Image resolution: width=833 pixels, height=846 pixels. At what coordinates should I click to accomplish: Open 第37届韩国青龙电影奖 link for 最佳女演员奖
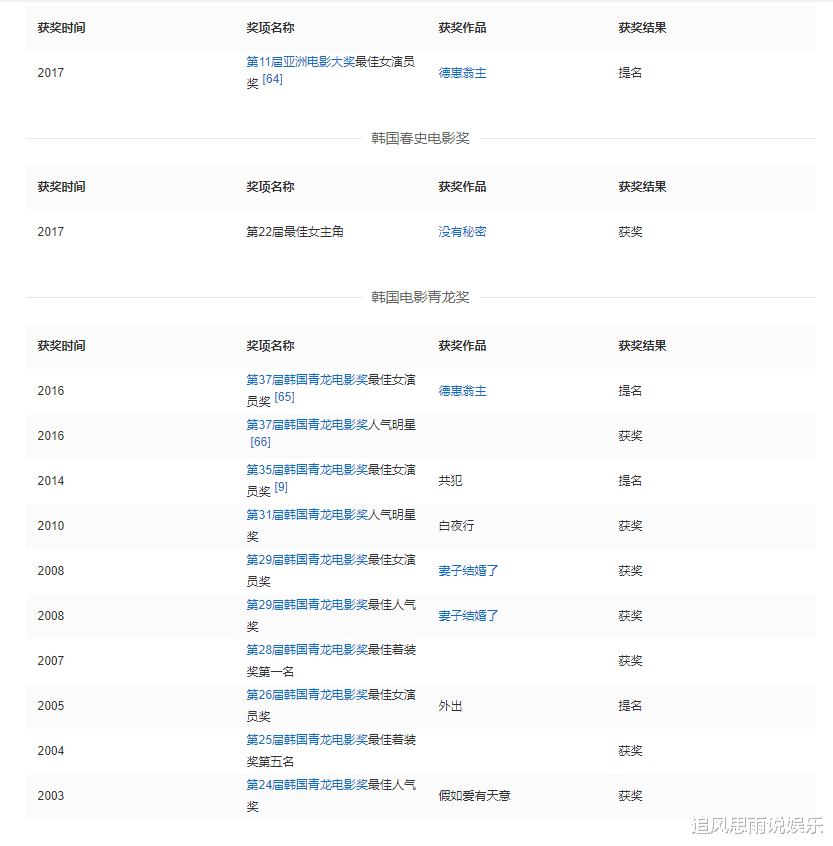[x=307, y=380]
